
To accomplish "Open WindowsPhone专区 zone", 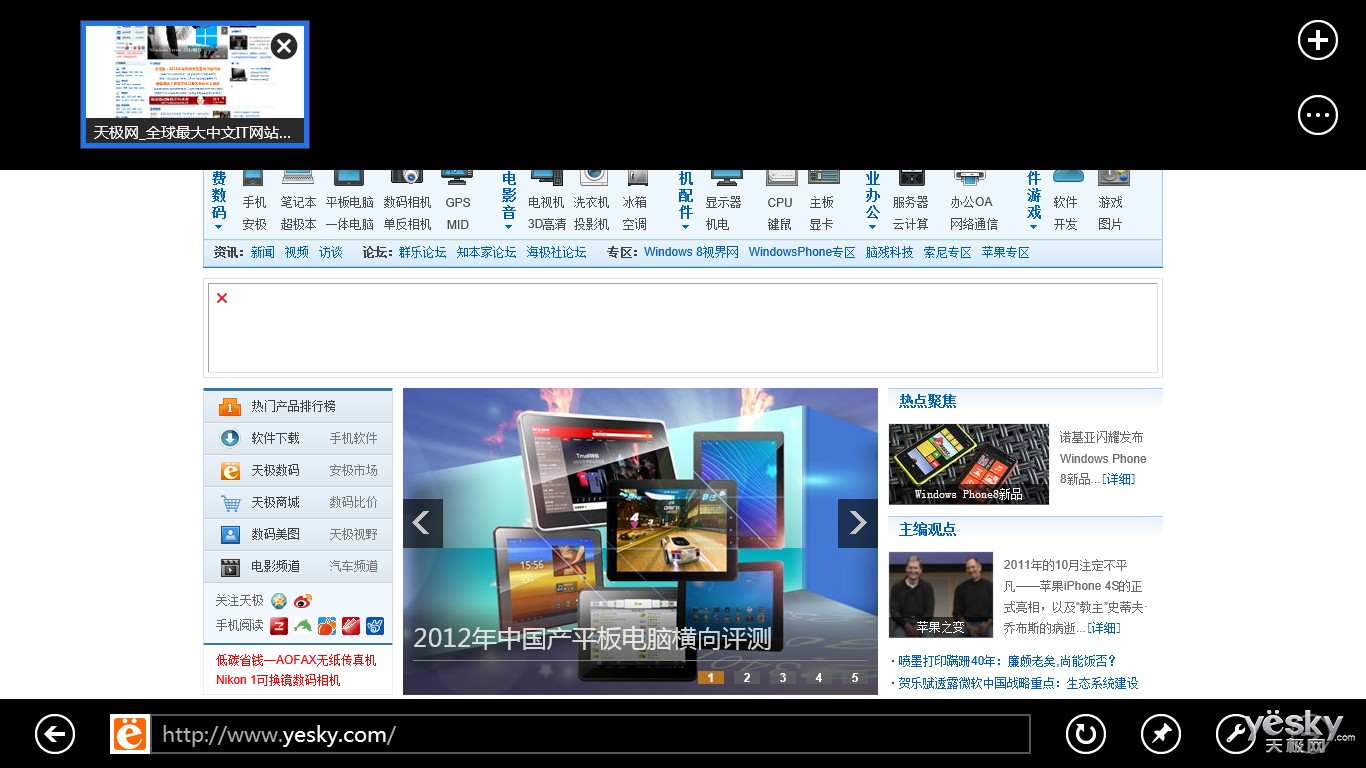I will click(802, 252).
